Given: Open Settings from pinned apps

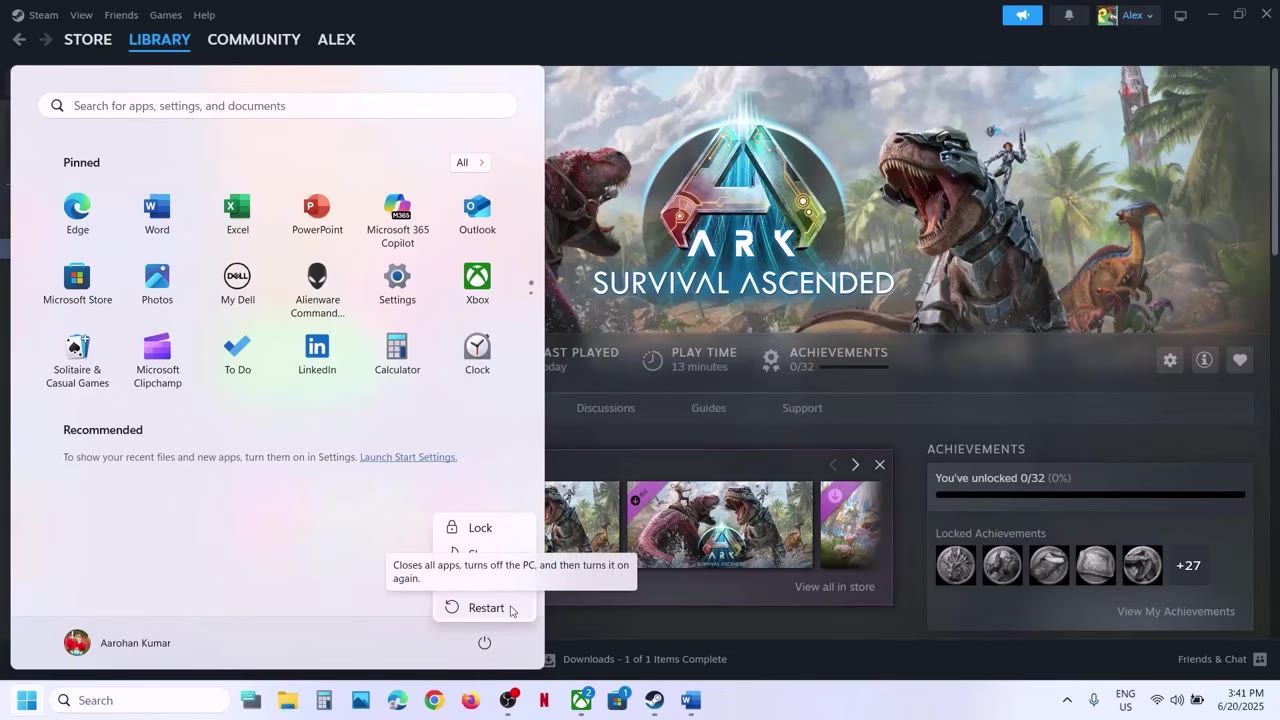Looking at the screenshot, I should click(x=397, y=284).
